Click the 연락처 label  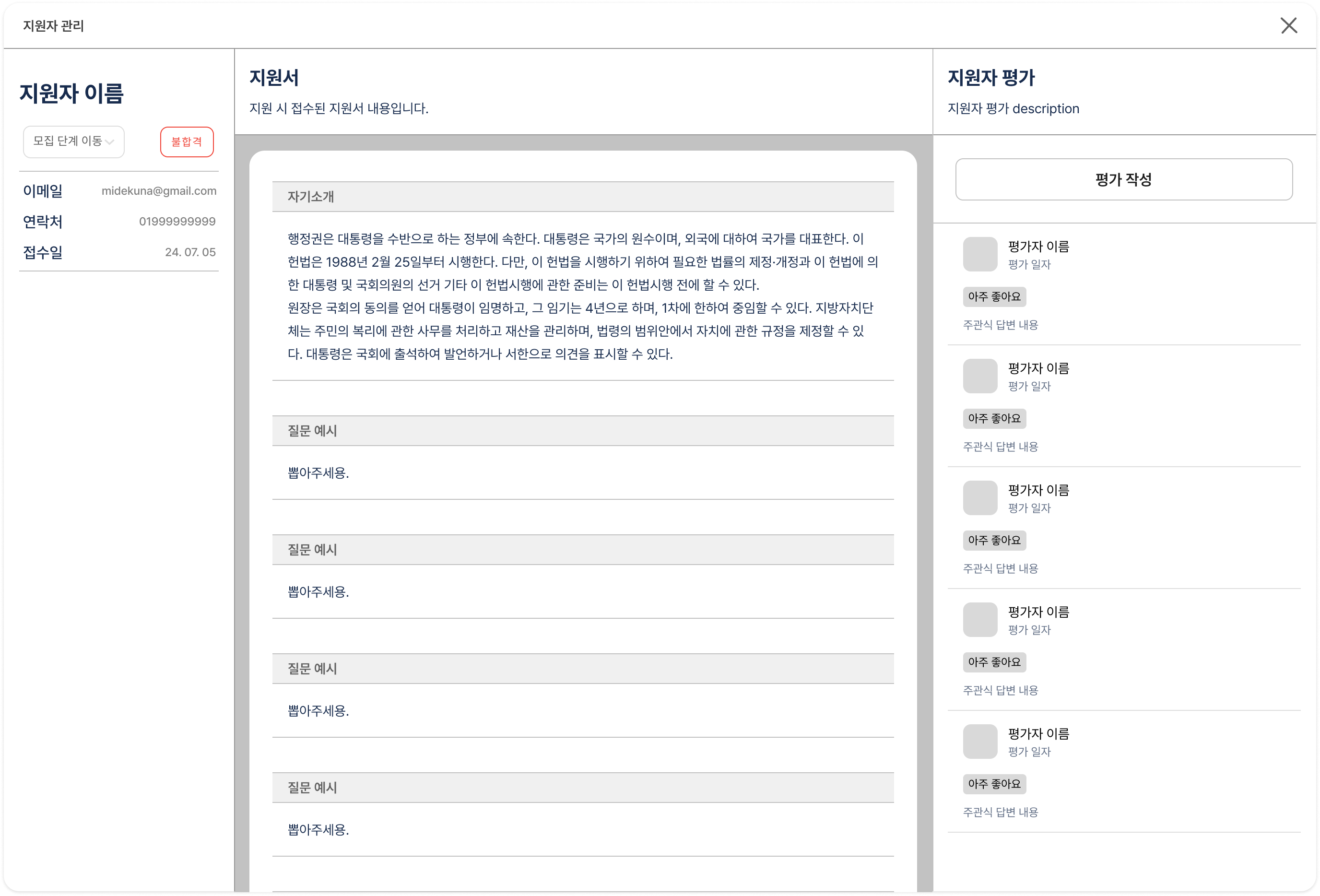pyautogui.click(x=43, y=222)
